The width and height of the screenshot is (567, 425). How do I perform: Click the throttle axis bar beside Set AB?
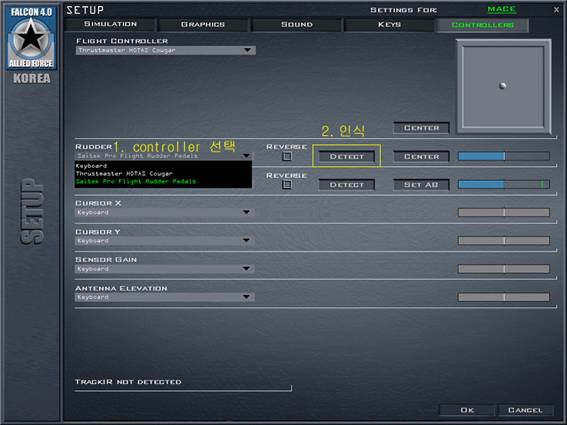[x=504, y=184]
